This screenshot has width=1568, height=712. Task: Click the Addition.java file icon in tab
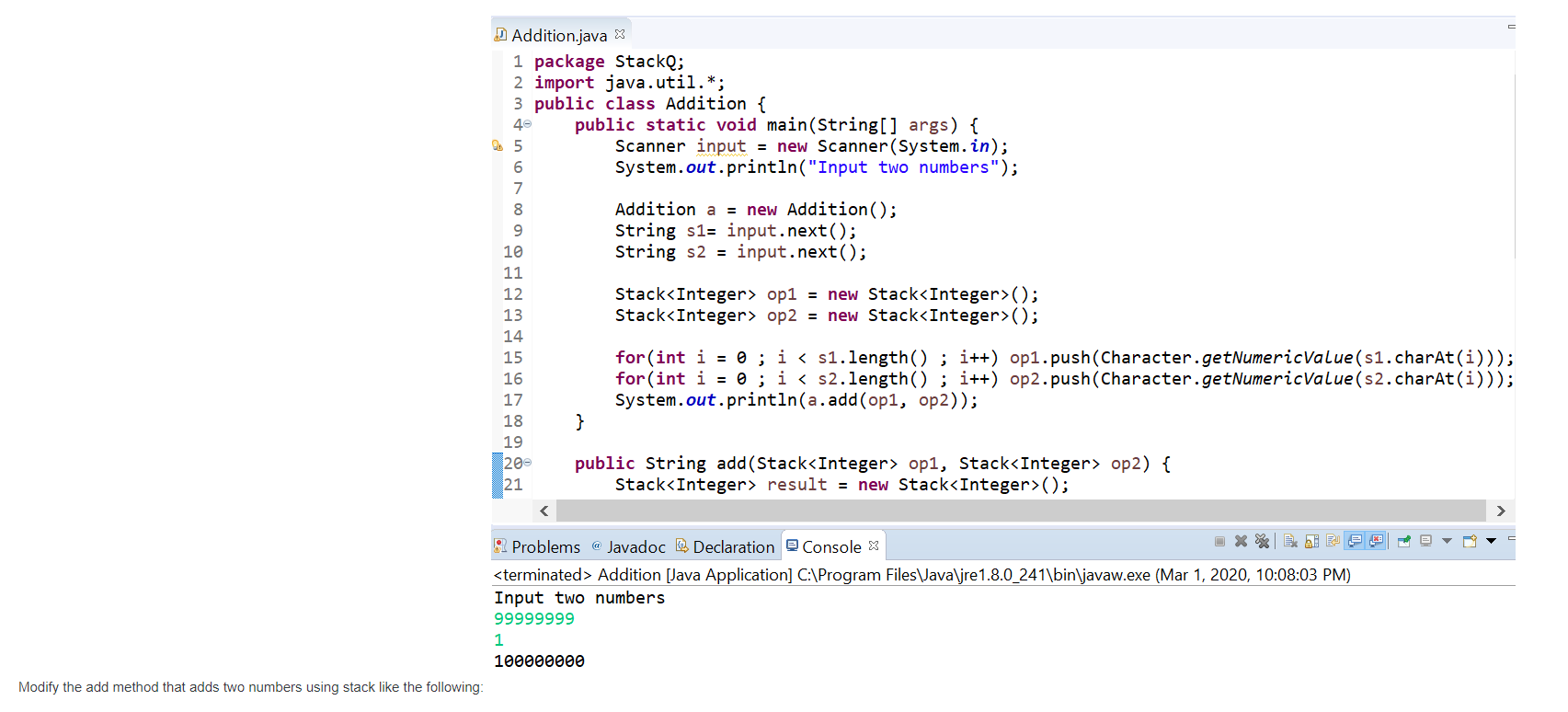coord(501,35)
